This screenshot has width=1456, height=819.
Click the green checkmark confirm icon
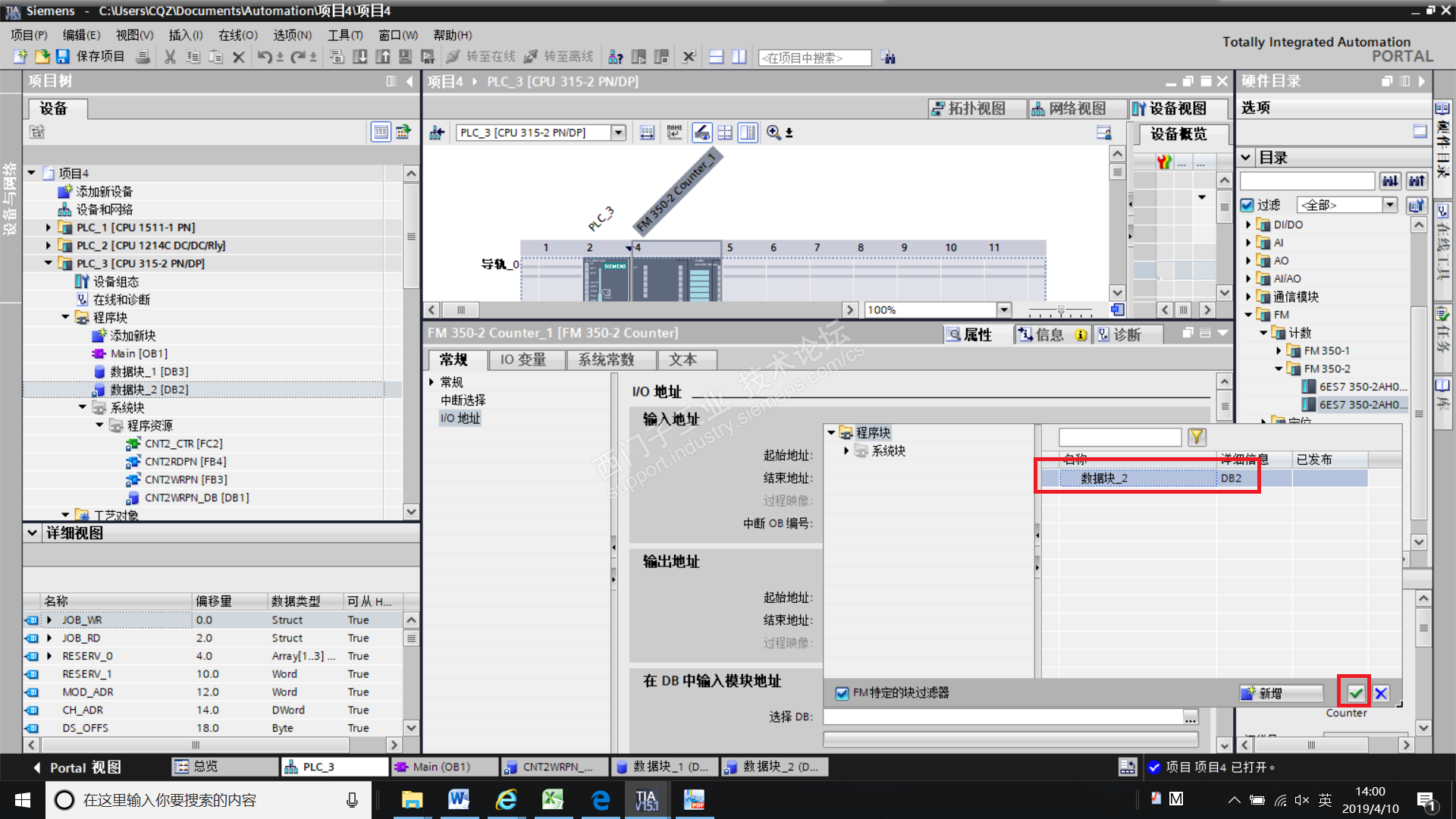1355,693
